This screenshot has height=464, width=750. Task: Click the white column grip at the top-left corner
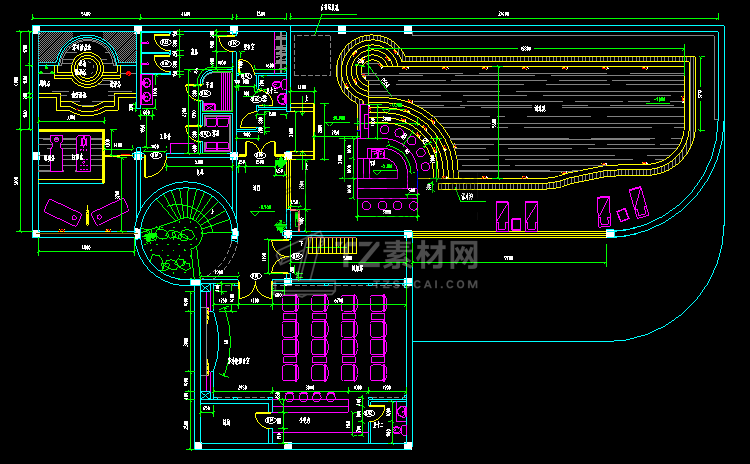[36, 30]
